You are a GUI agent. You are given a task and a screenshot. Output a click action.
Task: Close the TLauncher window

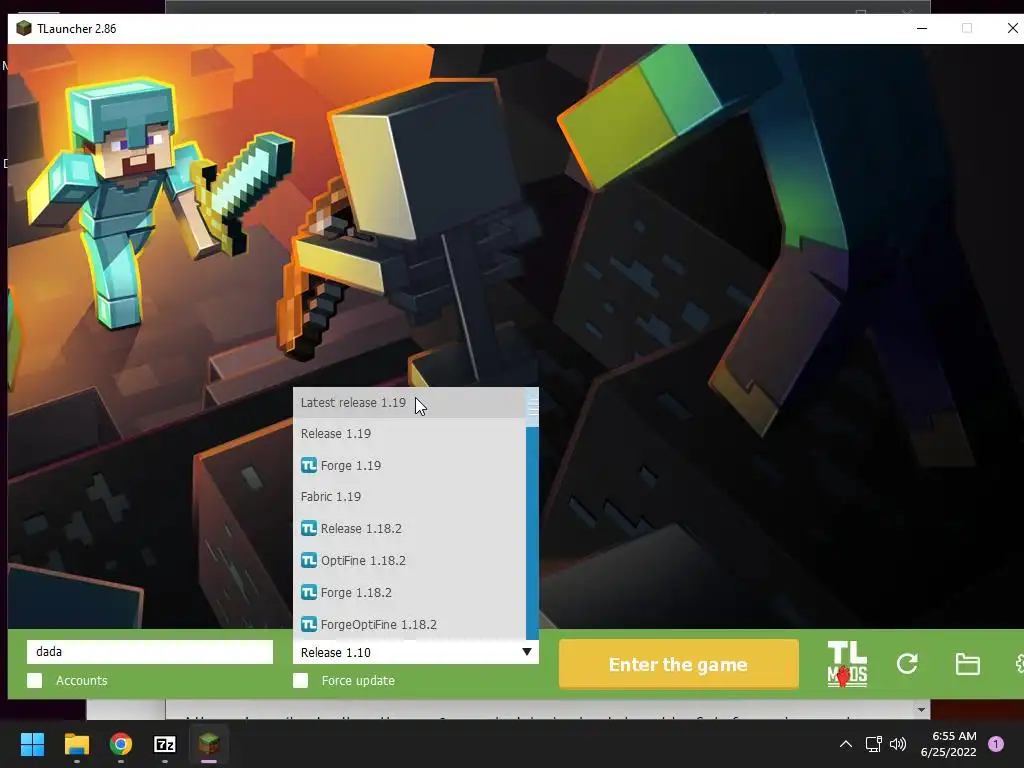click(x=1012, y=28)
